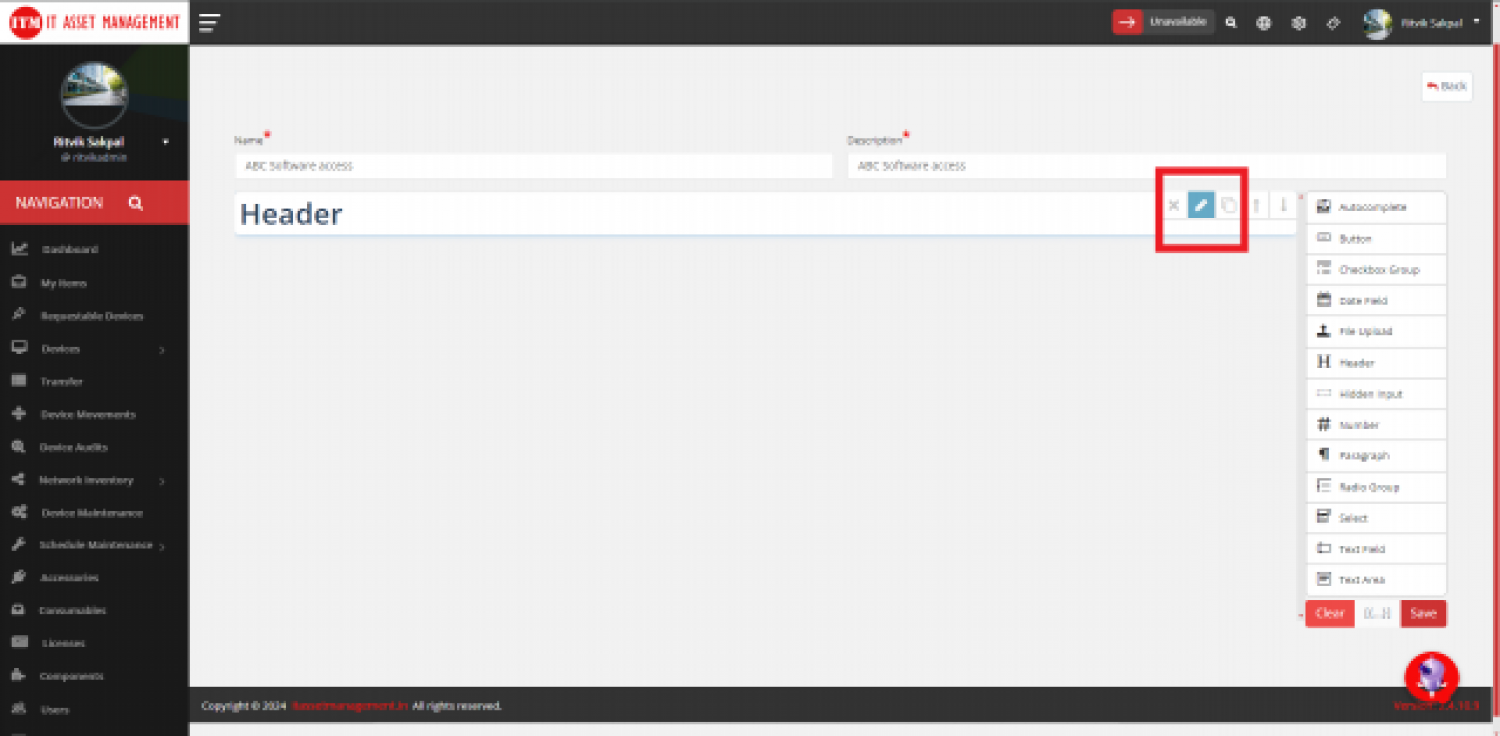Click the search magnifier in the top bar
The height and width of the screenshot is (736, 1500).
pos(1231,22)
